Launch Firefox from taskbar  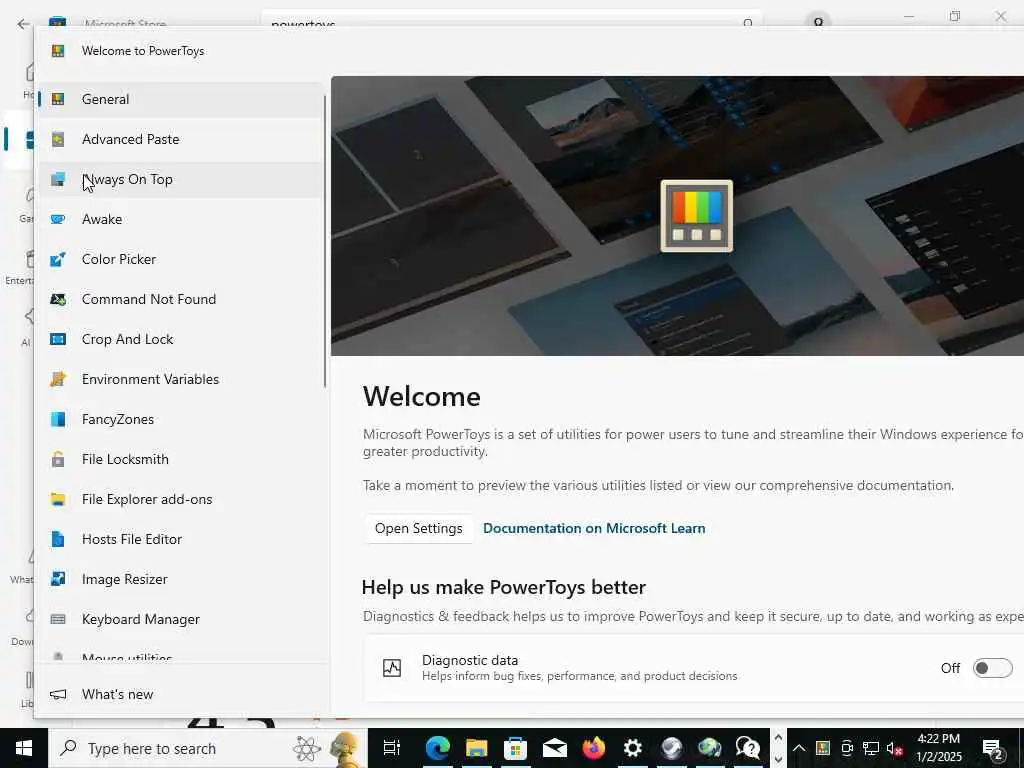tap(594, 748)
